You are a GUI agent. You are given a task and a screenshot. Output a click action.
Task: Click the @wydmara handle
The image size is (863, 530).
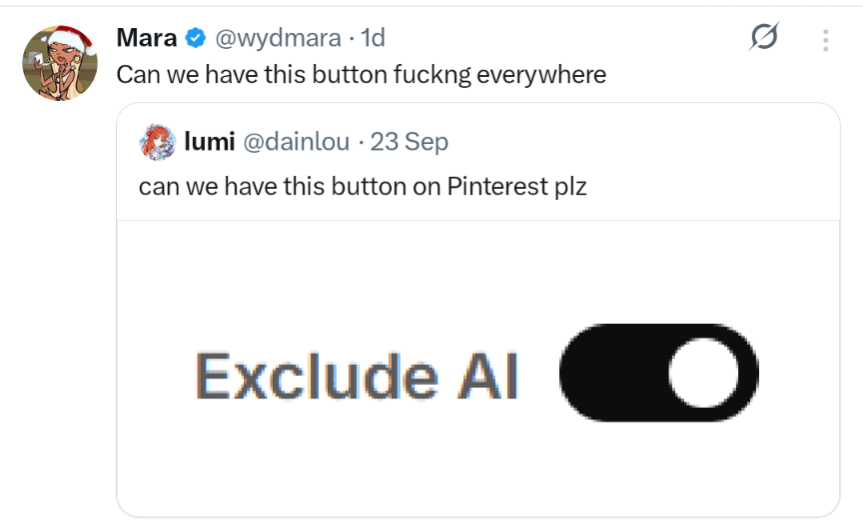coord(277,38)
